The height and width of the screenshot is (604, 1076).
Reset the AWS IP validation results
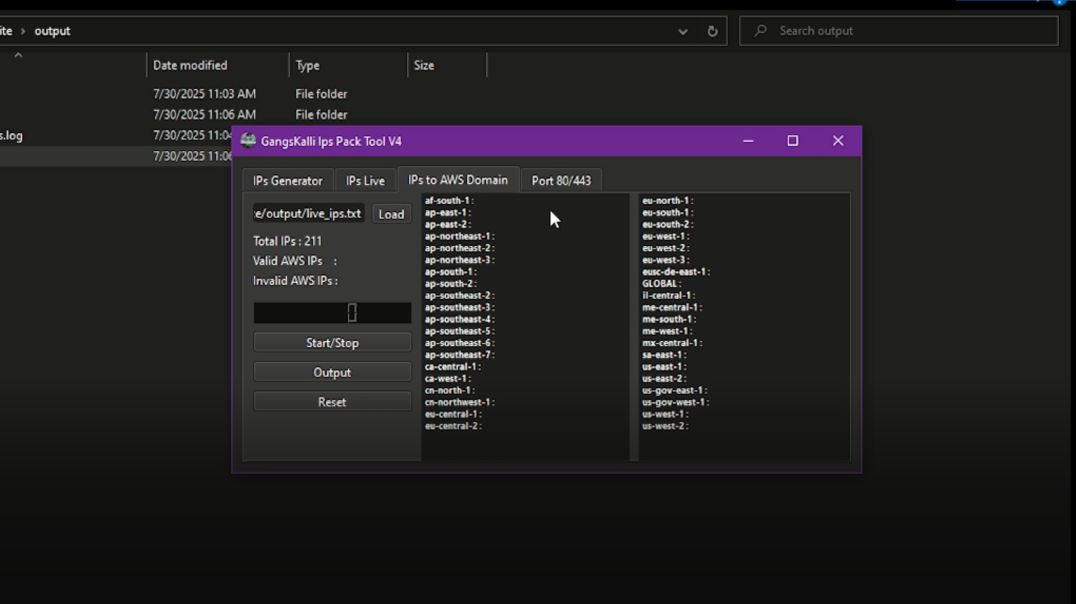331,401
